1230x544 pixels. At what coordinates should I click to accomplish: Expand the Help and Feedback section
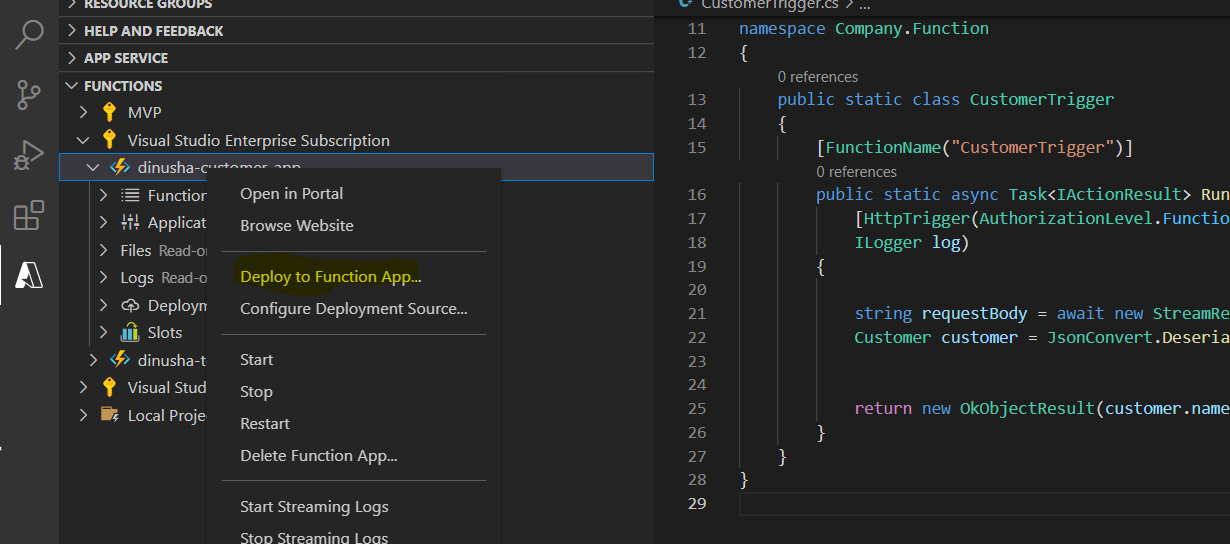[73, 31]
